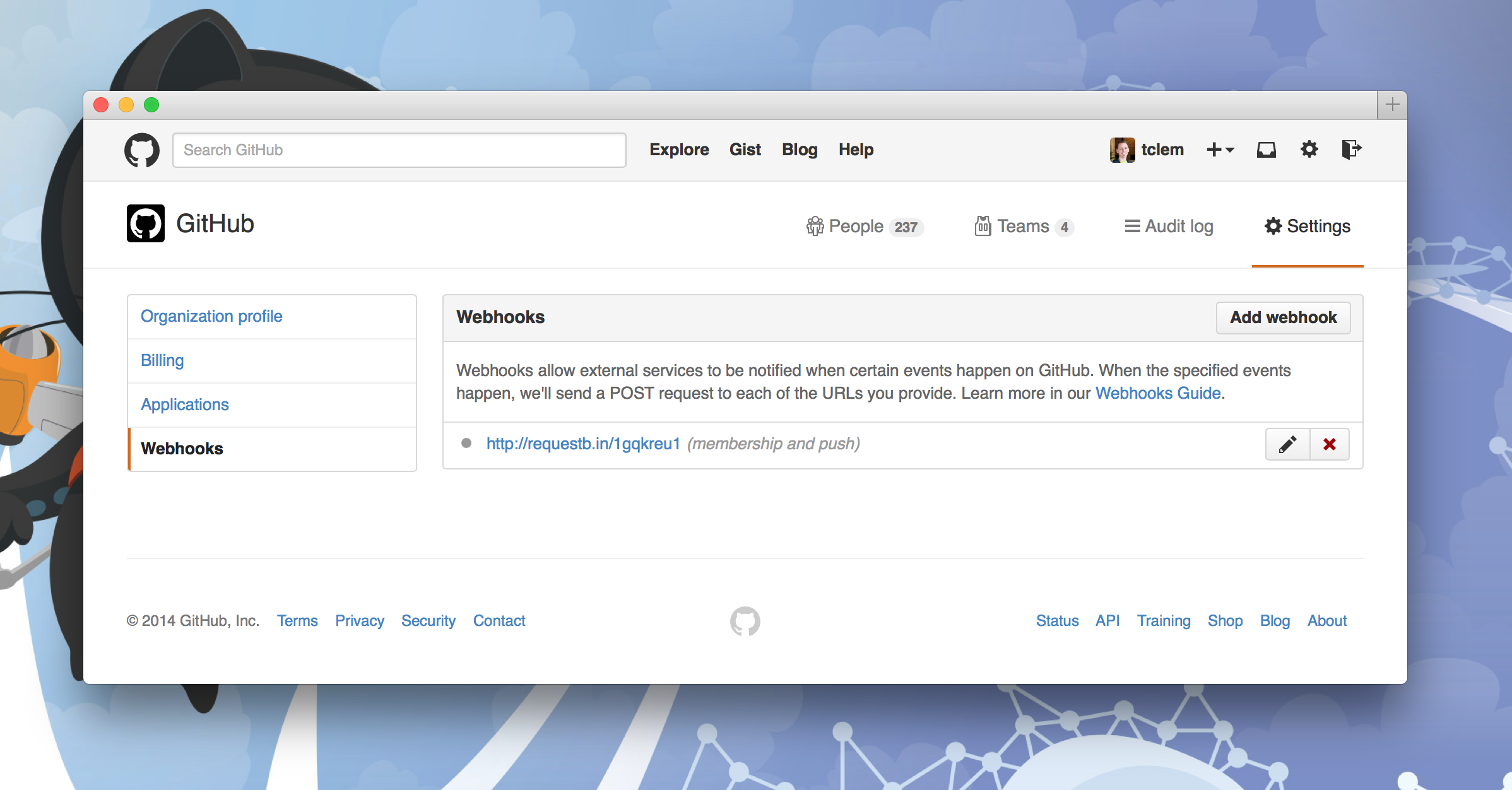
Task: Edit the requestb.in webhook with pencil icon
Action: pyautogui.click(x=1288, y=444)
